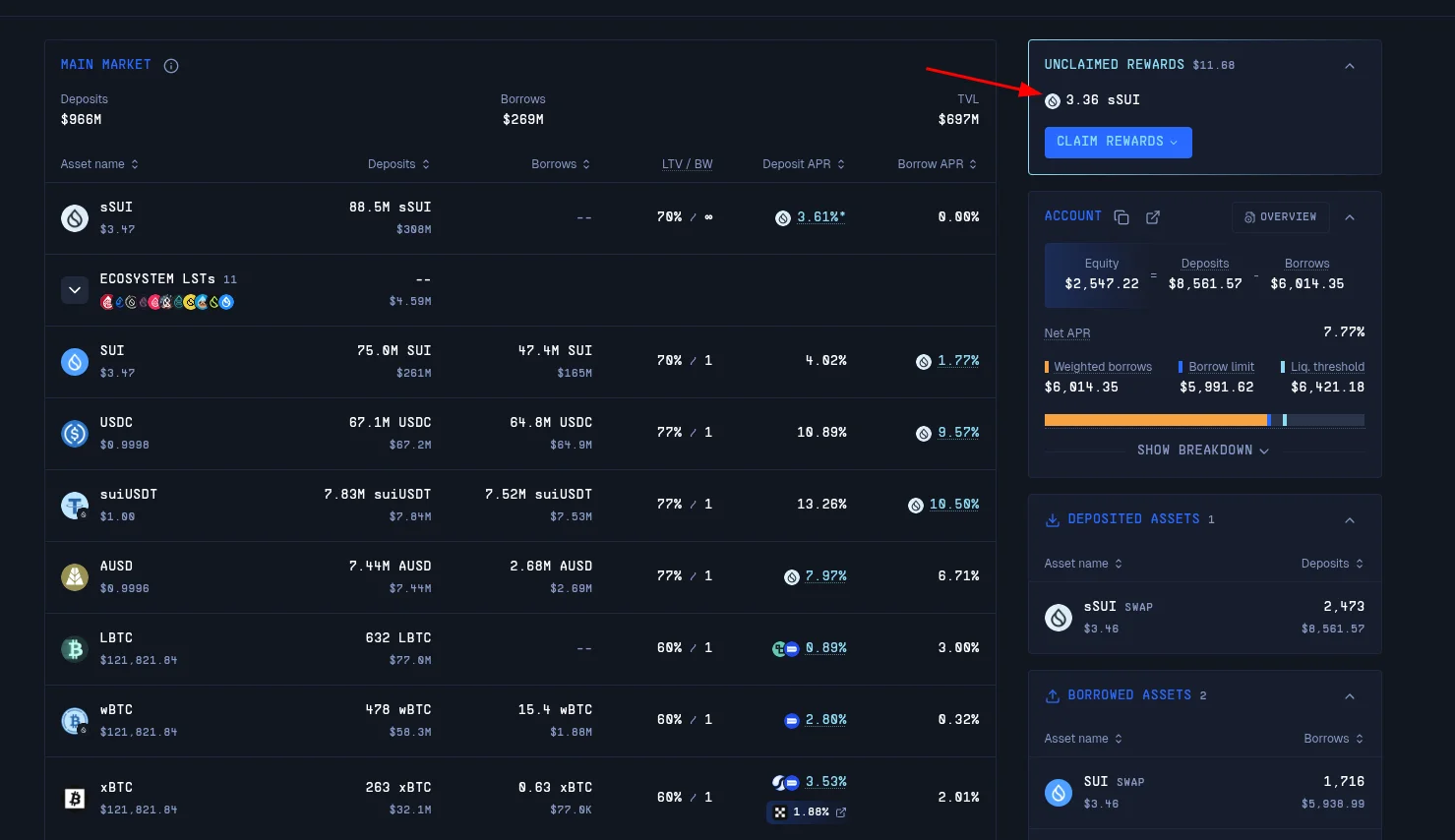The height and width of the screenshot is (840, 1455).
Task: Click the xBTC token icon
Action: 75,799
